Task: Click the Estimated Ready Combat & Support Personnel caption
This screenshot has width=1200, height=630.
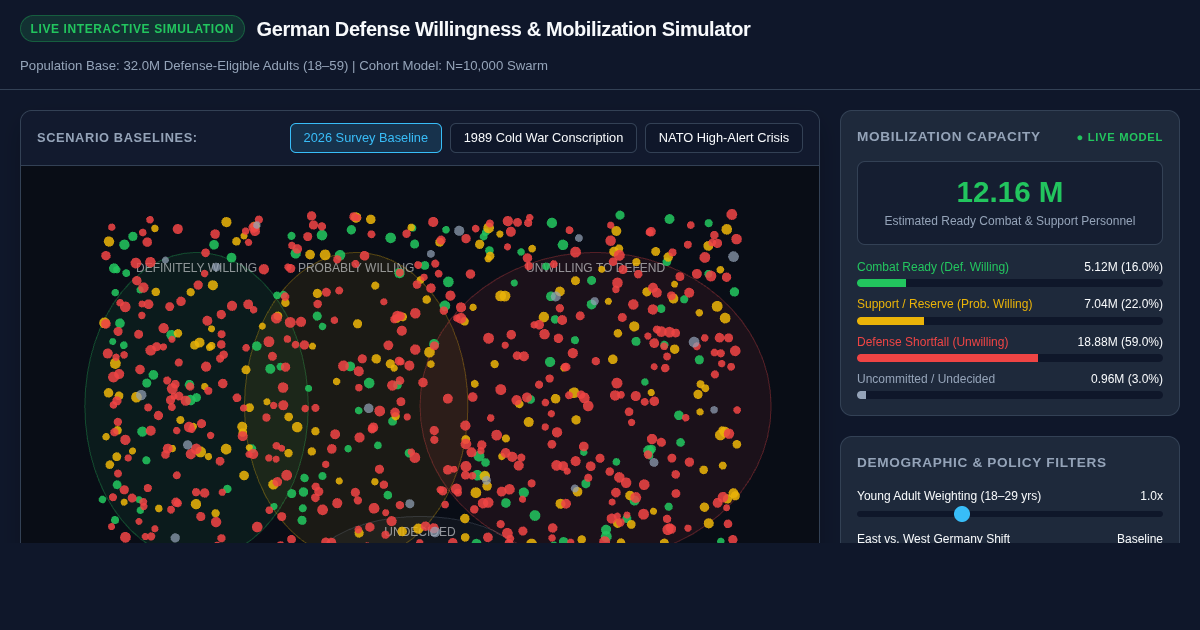Action: pos(1010,221)
